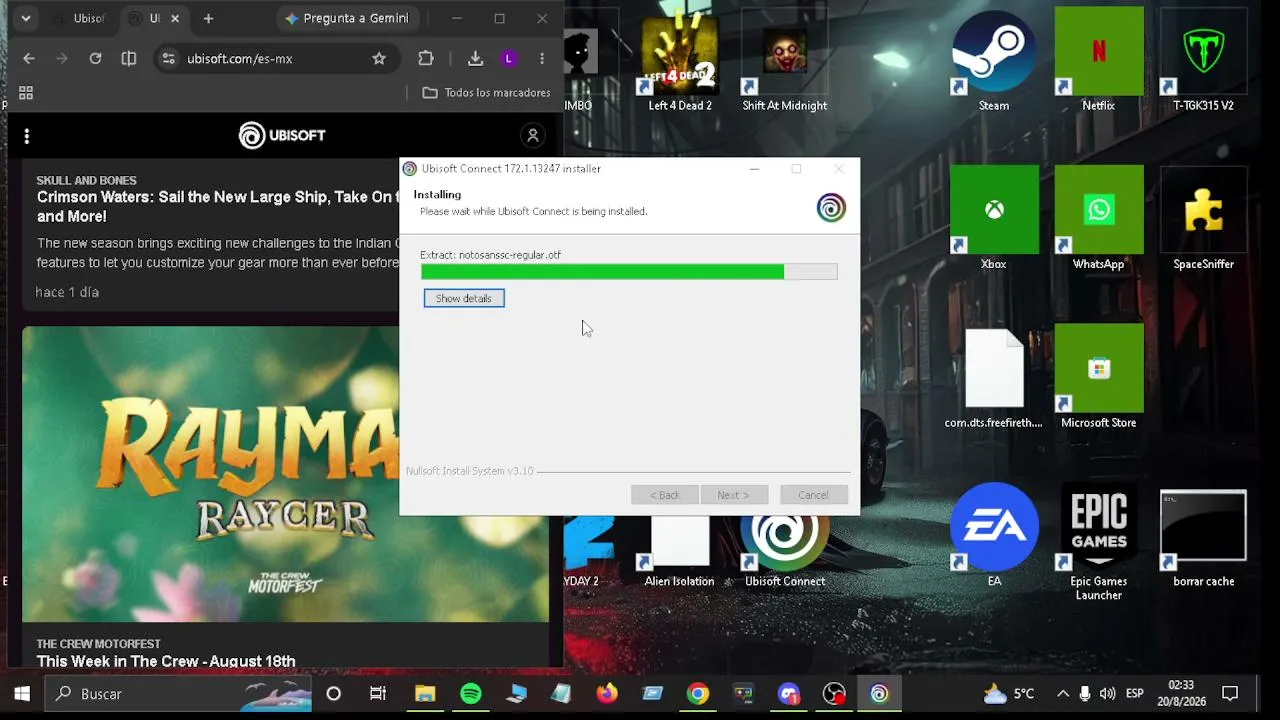The image size is (1280, 720).
Task: Click the Buscar taskbar search box
Action: (180, 694)
